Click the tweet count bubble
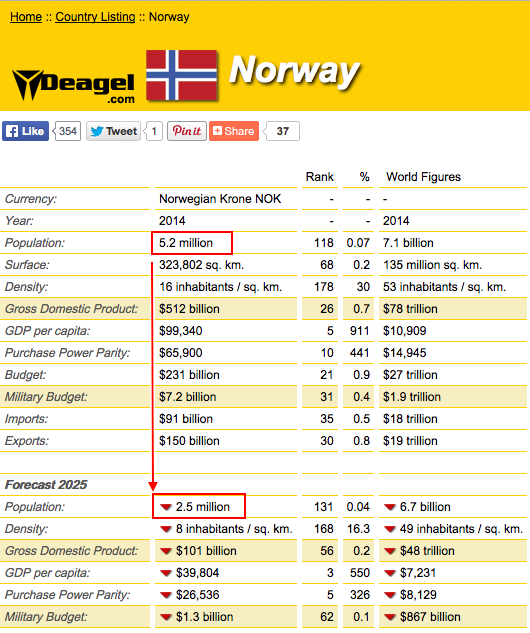The height and width of the screenshot is (633, 530). click(154, 131)
